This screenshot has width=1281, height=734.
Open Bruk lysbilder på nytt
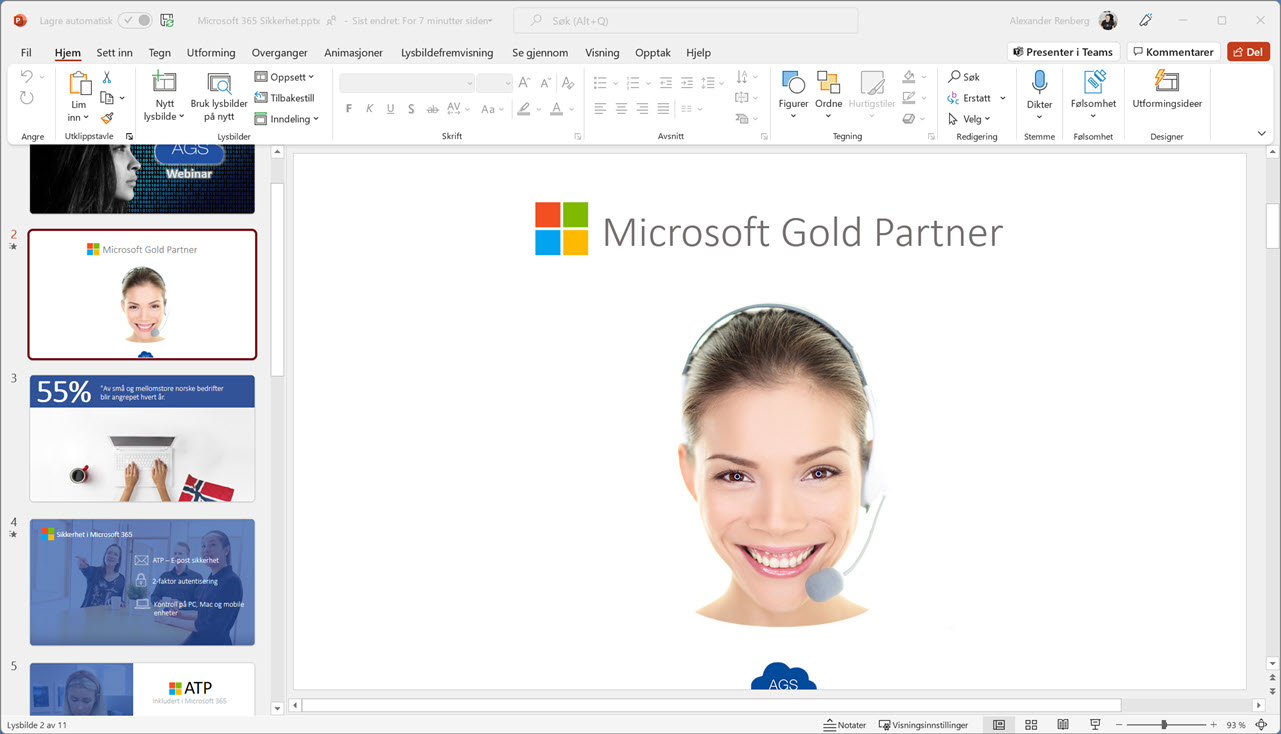219,96
